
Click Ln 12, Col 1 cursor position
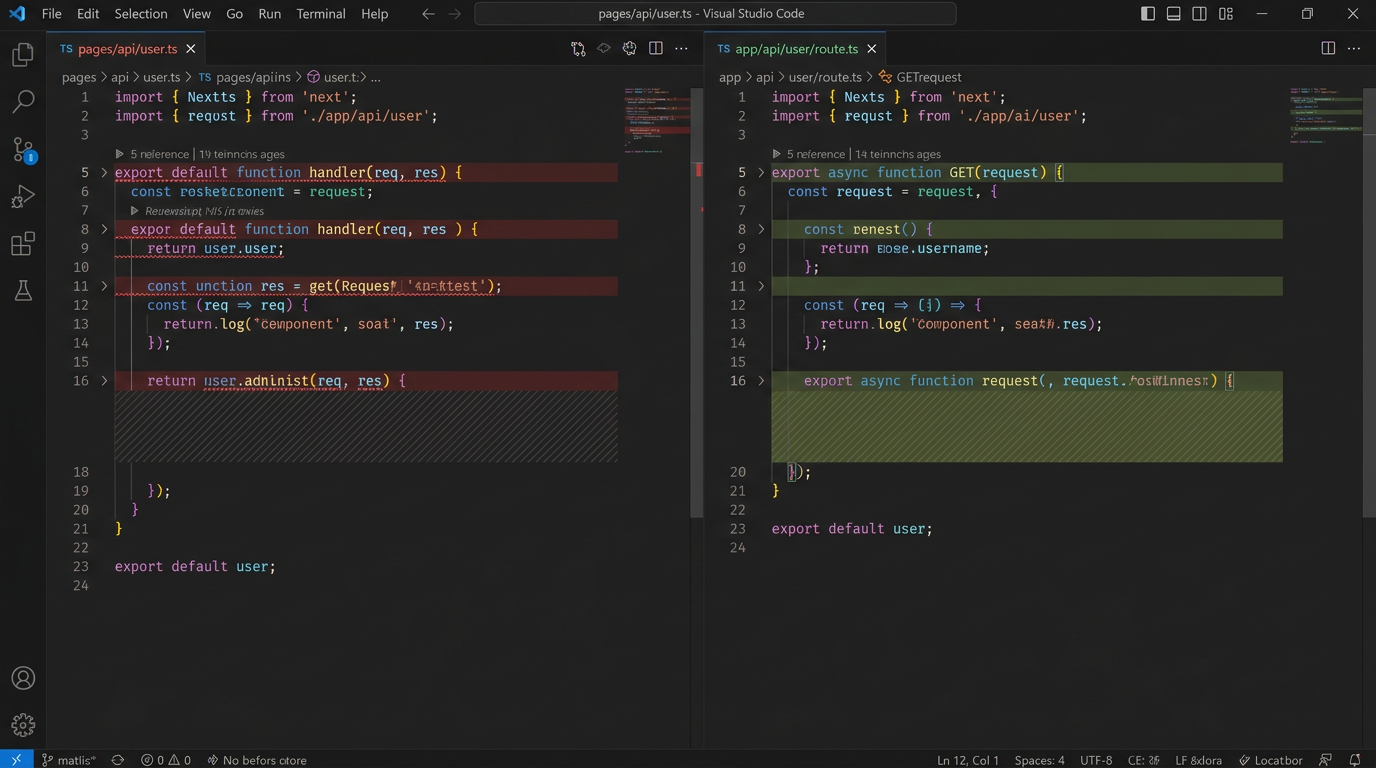click(968, 760)
